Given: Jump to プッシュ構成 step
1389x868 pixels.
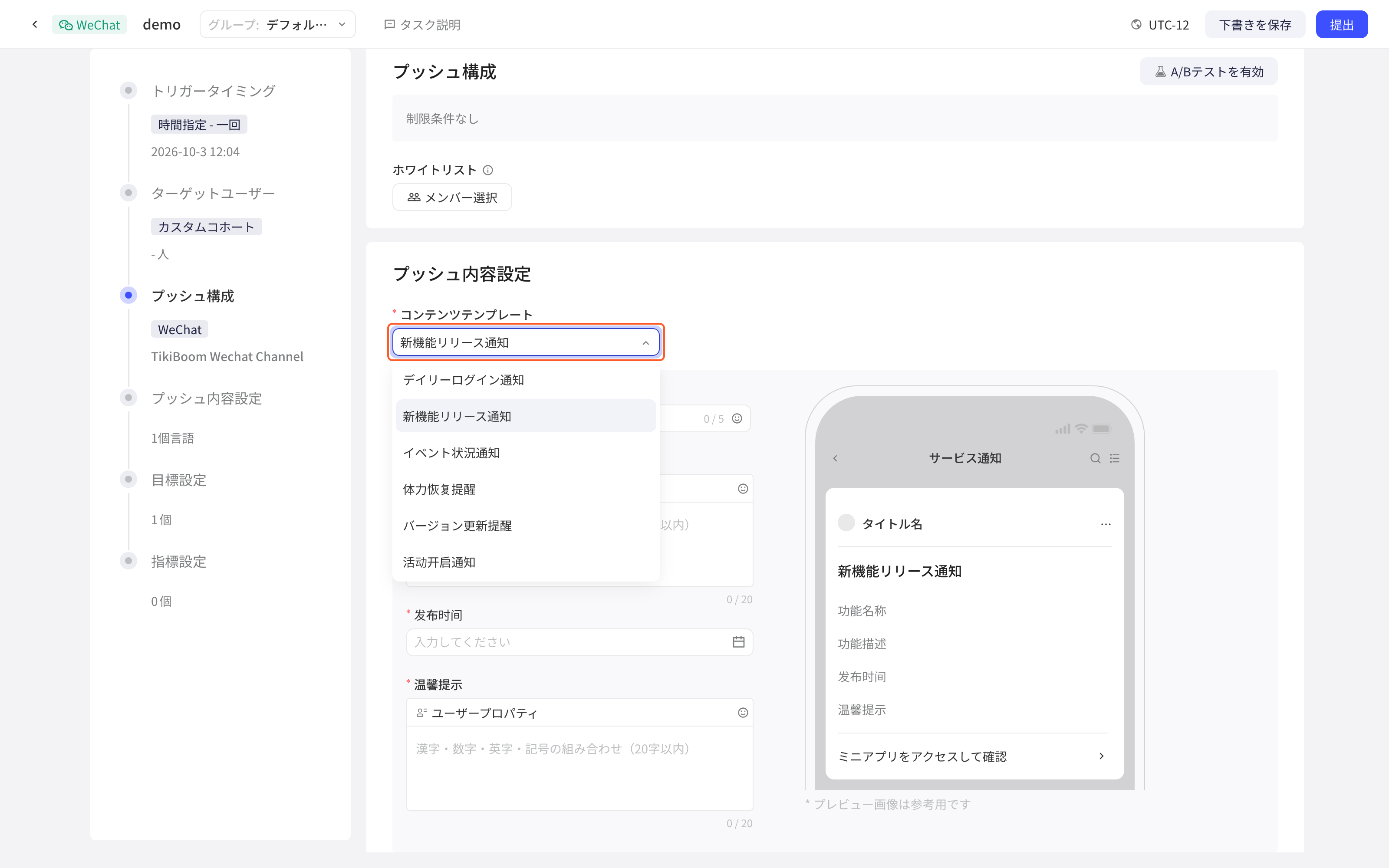Looking at the screenshot, I should [x=193, y=296].
